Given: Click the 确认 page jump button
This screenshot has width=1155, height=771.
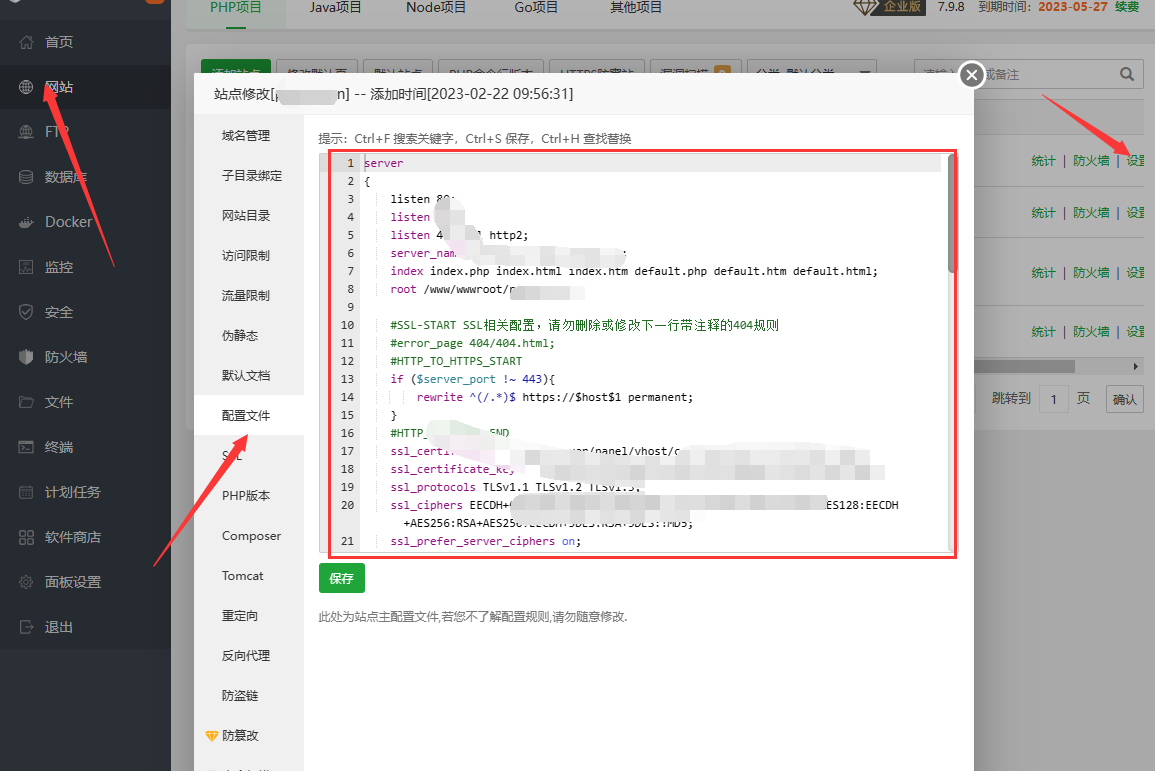Looking at the screenshot, I should 1124,399.
